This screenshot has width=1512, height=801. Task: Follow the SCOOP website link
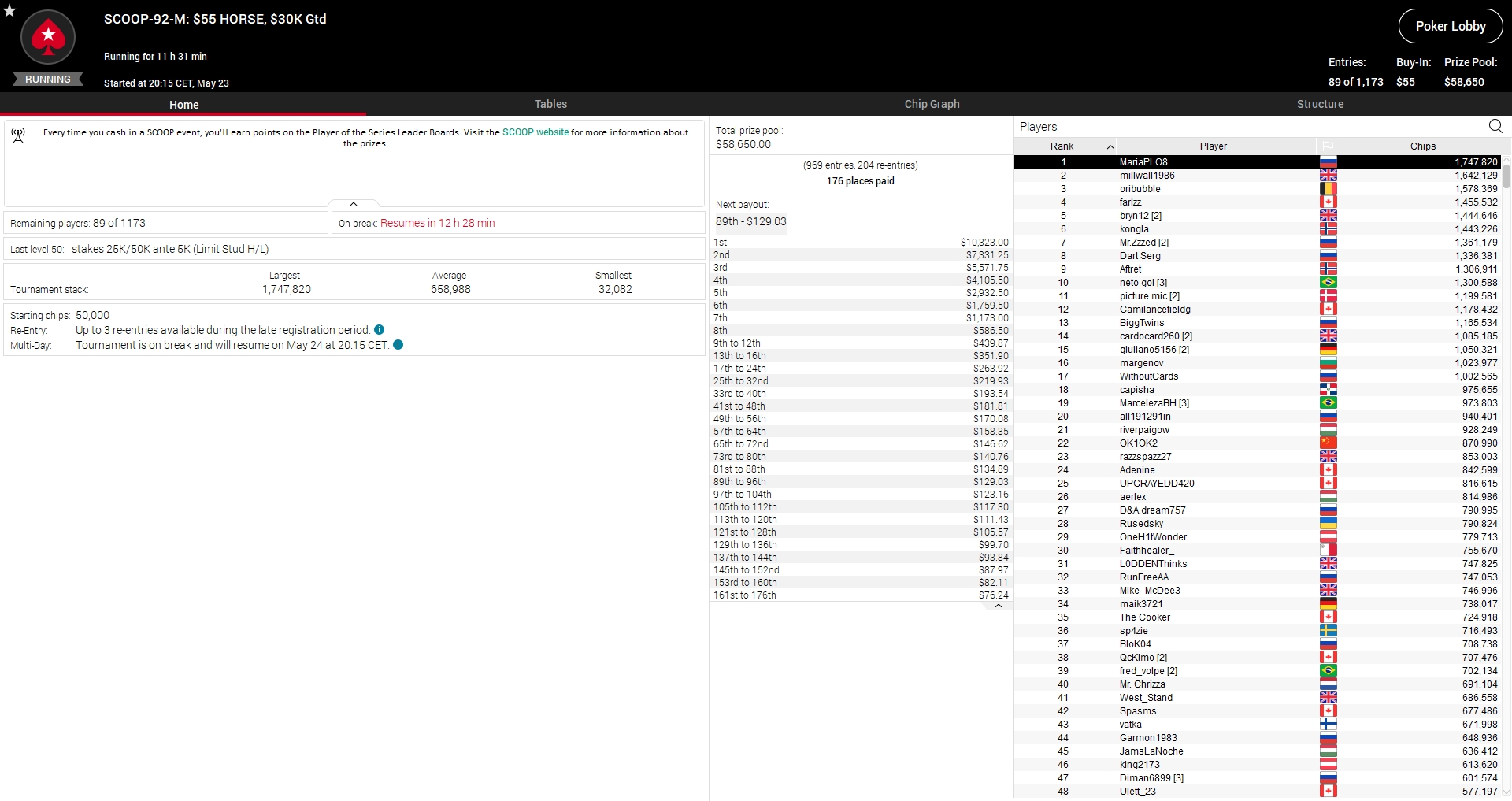pyautogui.click(x=535, y=132)
